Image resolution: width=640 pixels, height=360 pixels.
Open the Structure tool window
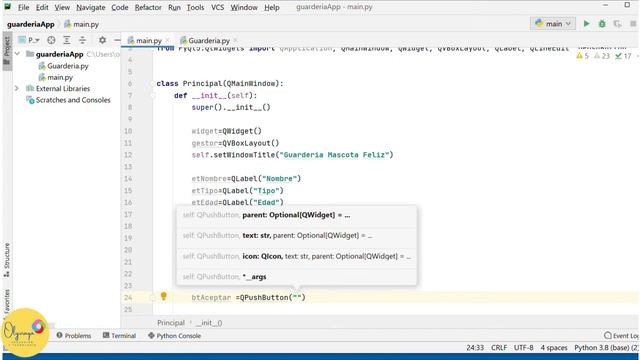click(x=7, y=260)
